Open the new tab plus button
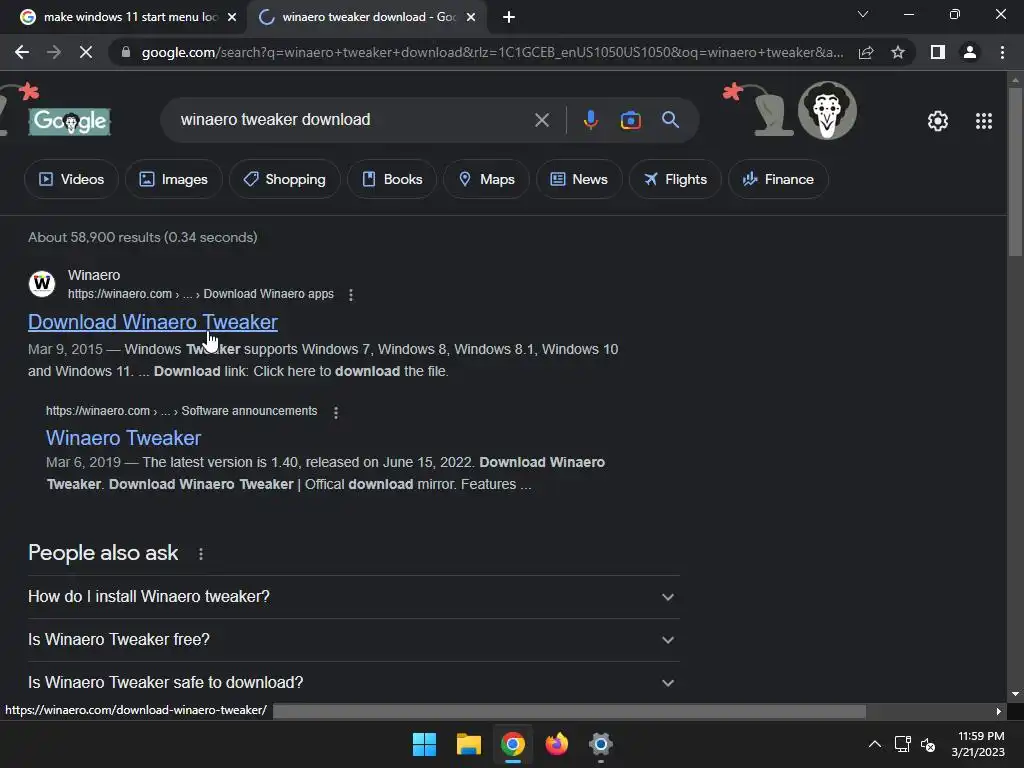Viewport: 1024px width, 768px height. 509,17
